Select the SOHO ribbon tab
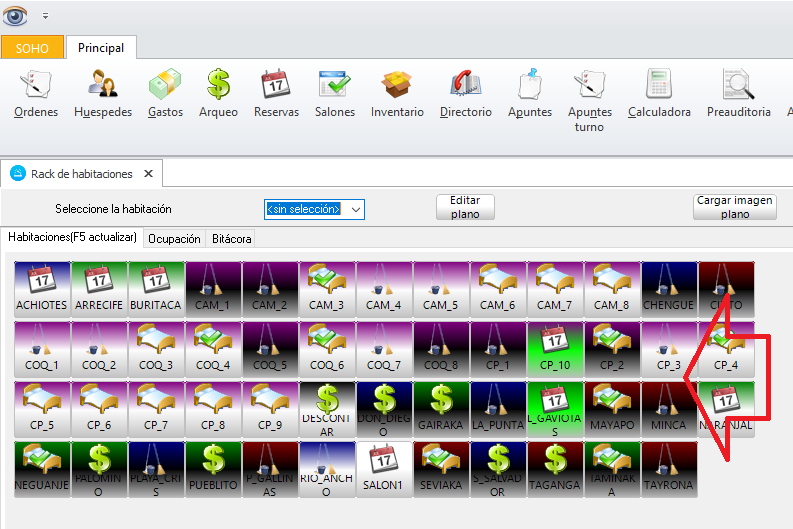The image size is (793, 529). (x=32, y=48)
